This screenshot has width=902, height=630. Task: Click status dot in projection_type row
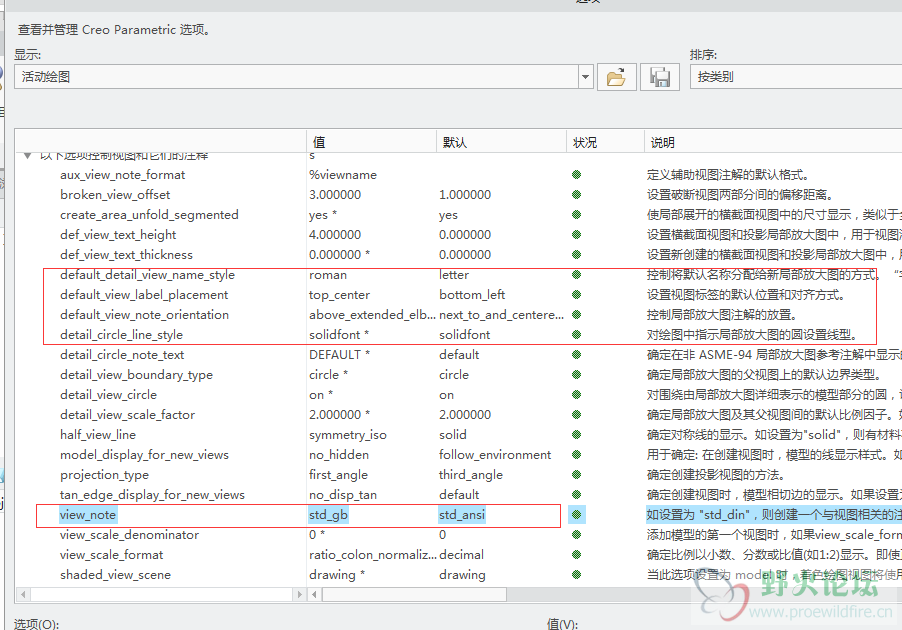click(x=576, y=475)
